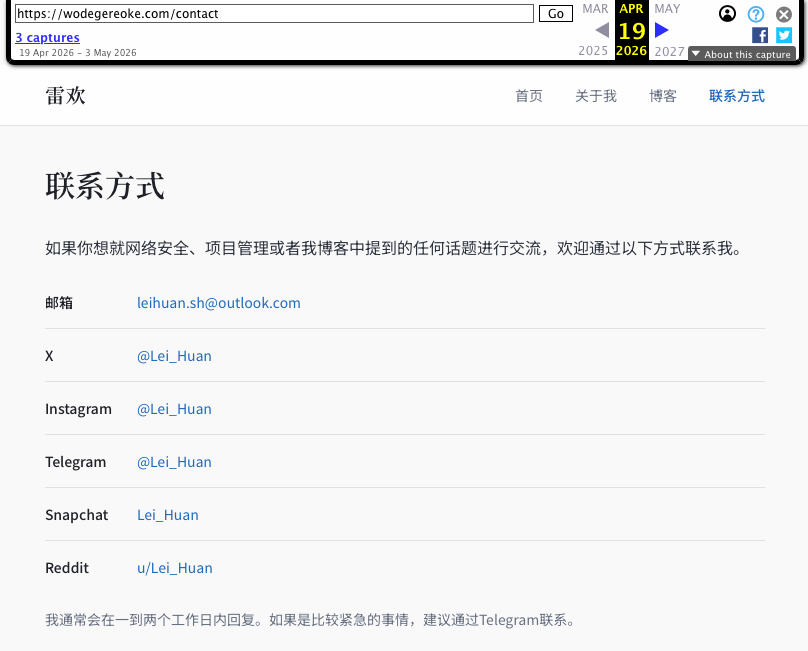The image size is (808, 651).
Task: Open the 联系方式 navigation tab
Action: (737, 96)
